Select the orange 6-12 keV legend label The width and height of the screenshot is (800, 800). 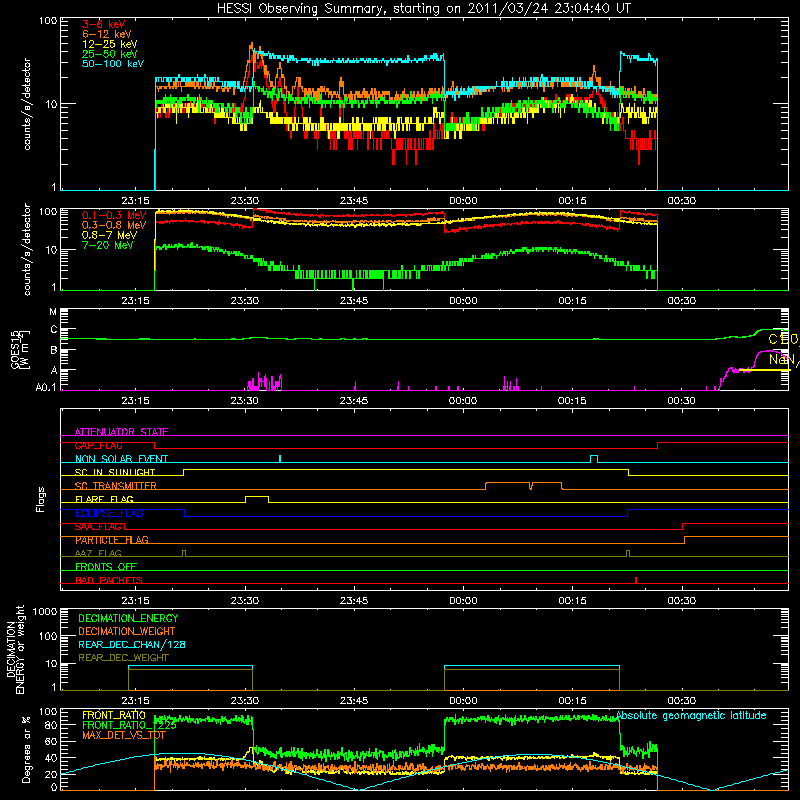click(107, 34)
